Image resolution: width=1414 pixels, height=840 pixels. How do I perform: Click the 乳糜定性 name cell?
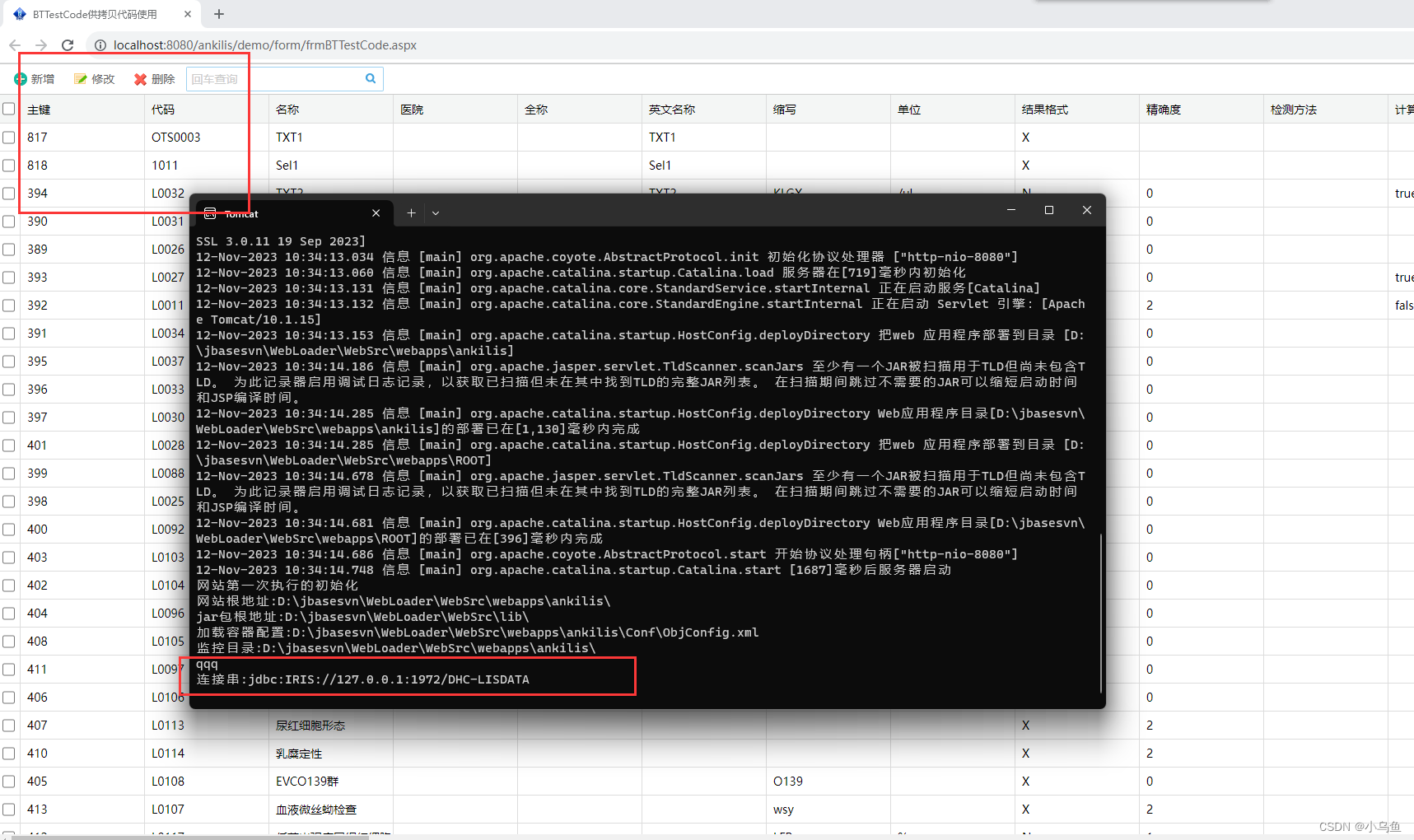pos(331,754)
